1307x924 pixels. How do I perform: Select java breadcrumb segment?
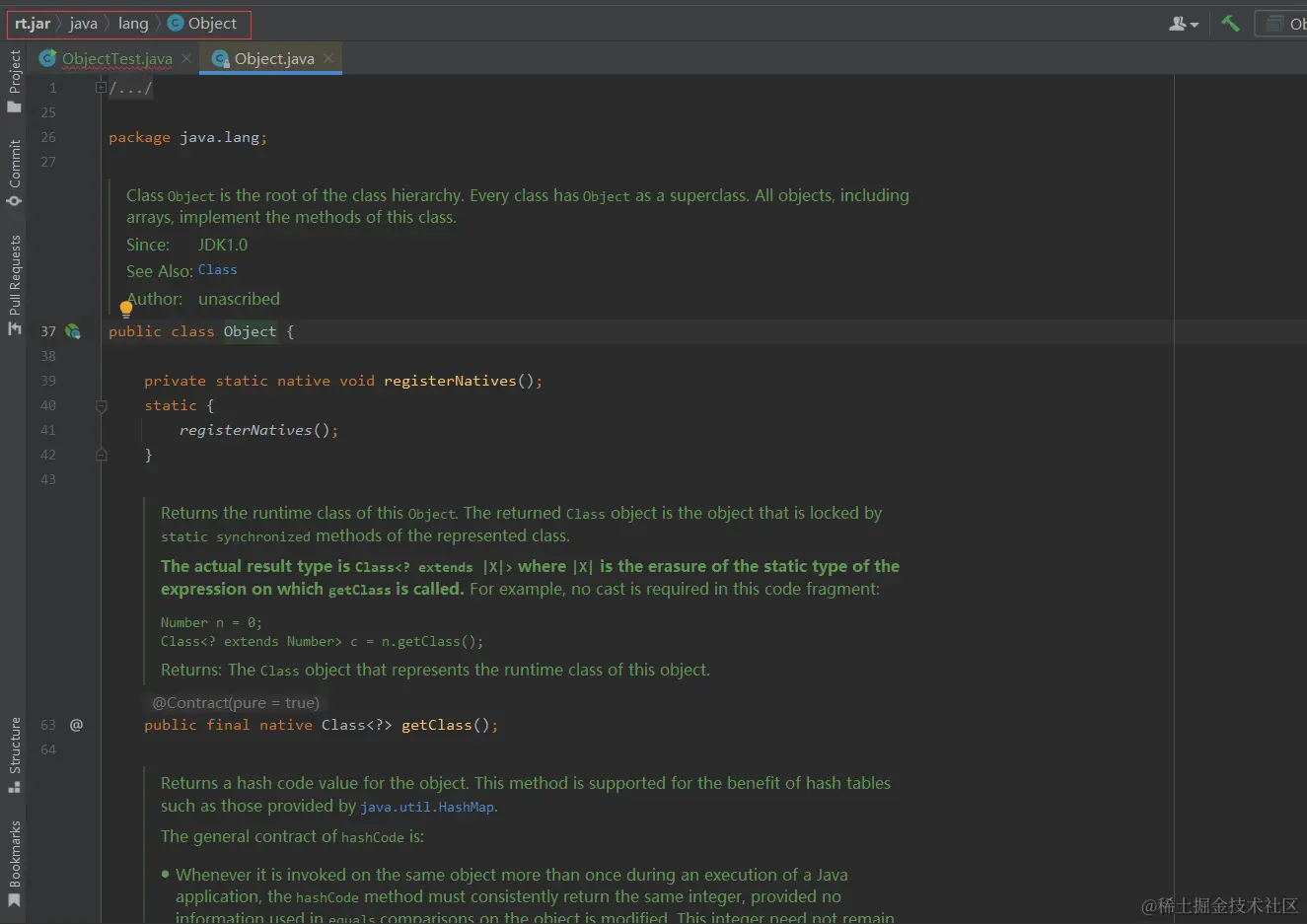(83, 24)
